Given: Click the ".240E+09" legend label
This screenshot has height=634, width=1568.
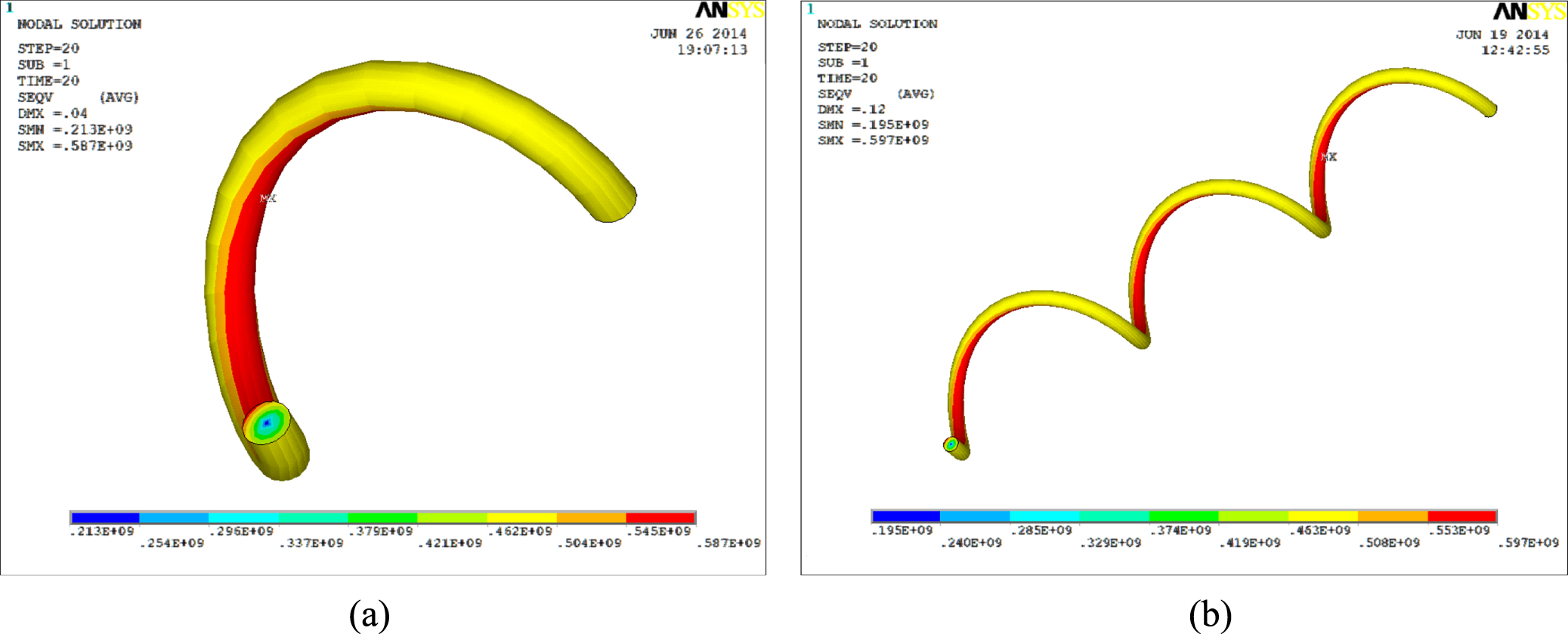Looking at the screenshot, I should 971,543.
